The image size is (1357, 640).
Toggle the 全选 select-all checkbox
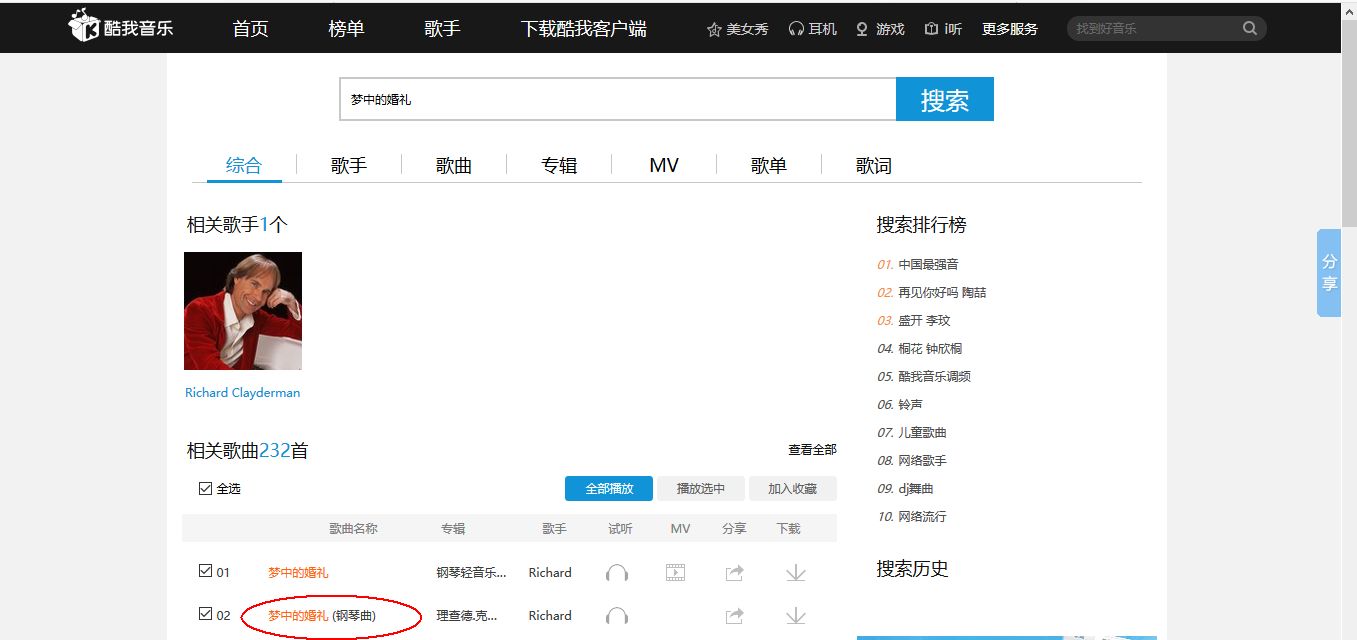[x=206, y=488]
